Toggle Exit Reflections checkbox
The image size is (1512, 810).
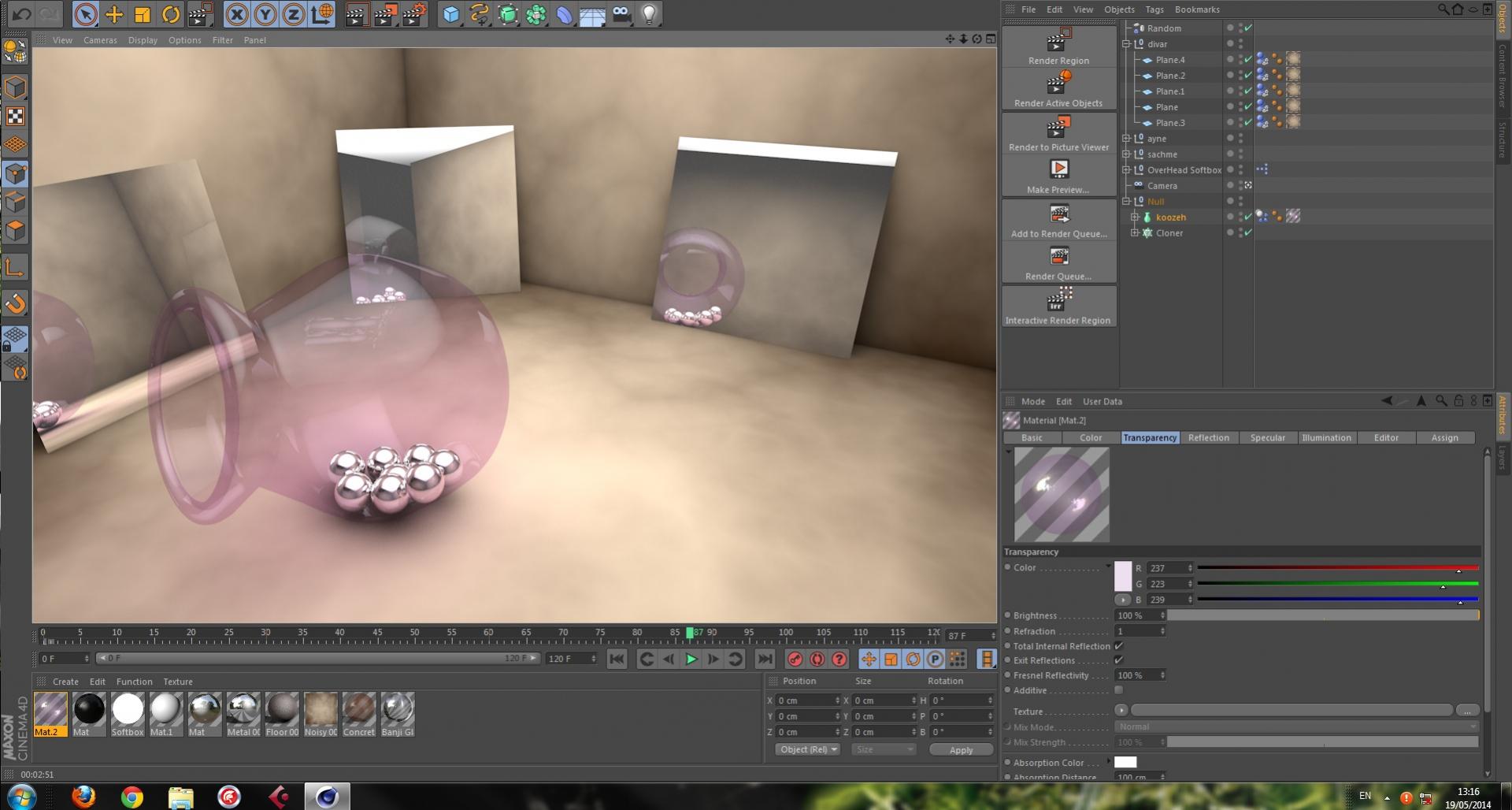(1118, 660)
